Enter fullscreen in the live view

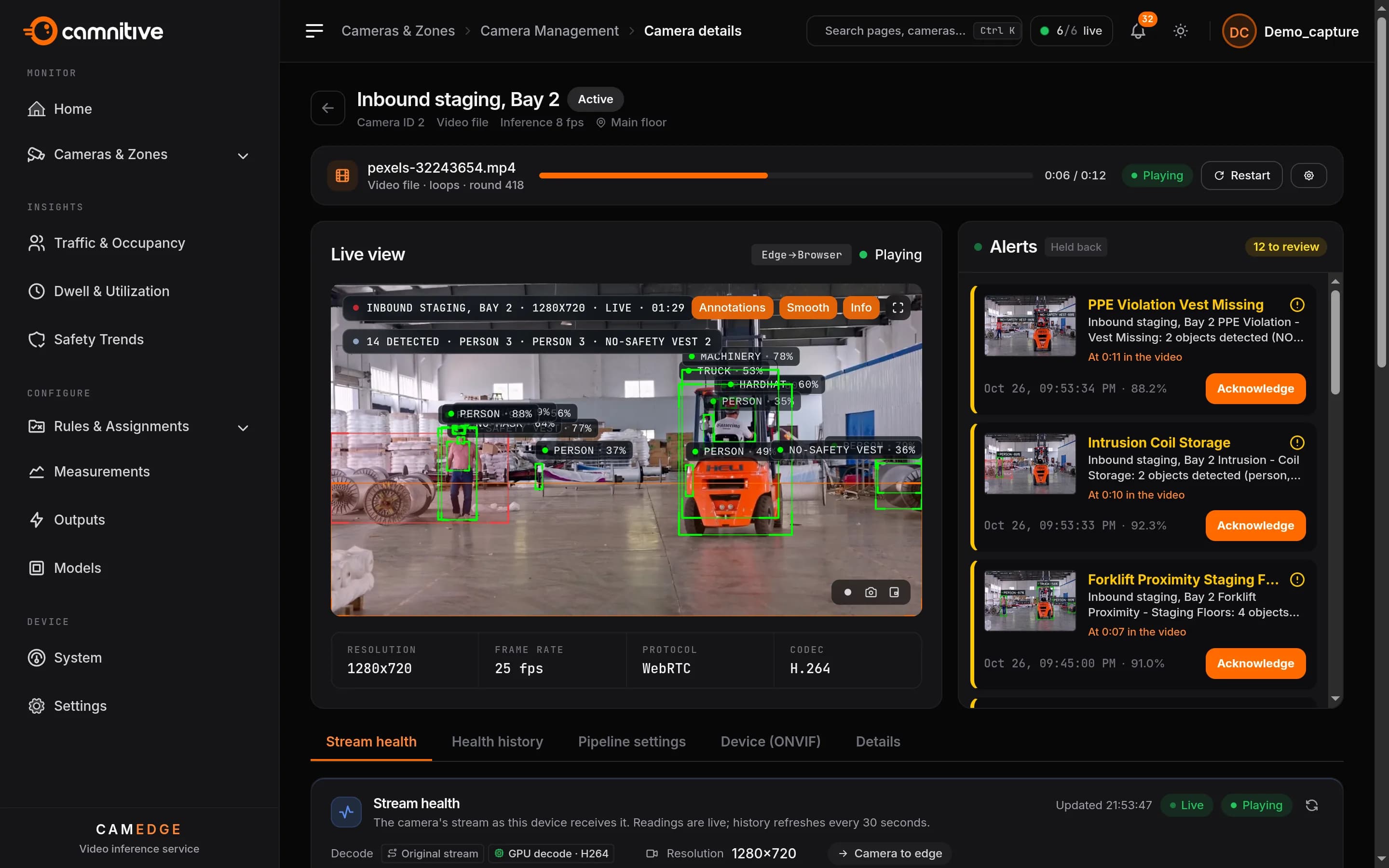click(x=898, y=308)
